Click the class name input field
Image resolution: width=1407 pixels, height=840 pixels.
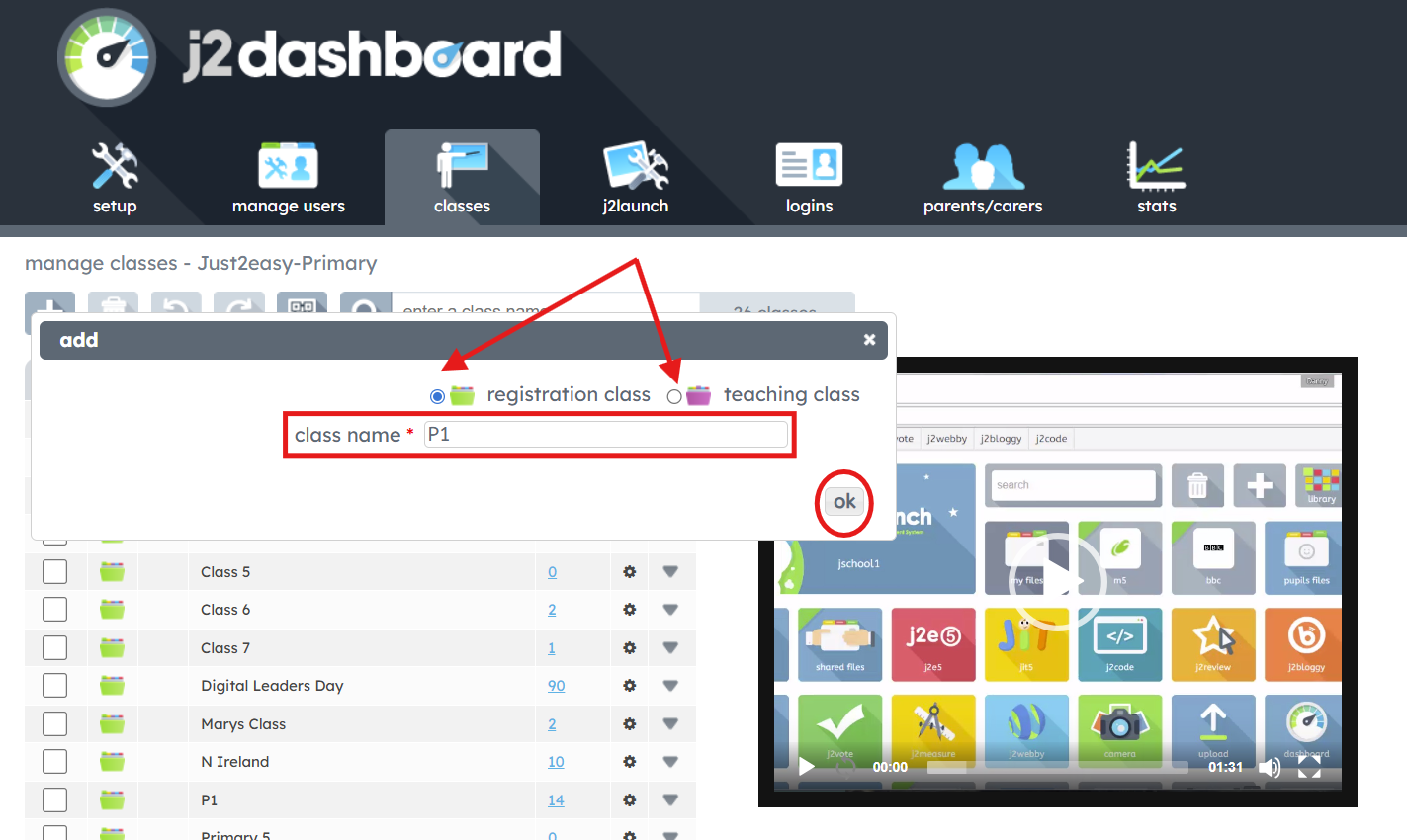[x=606, y=435]
